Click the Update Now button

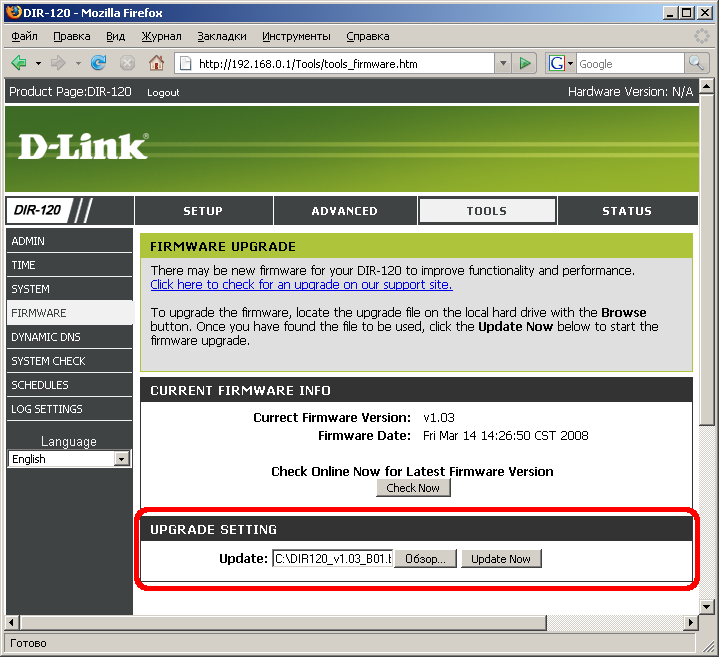(x=501, y=559)
